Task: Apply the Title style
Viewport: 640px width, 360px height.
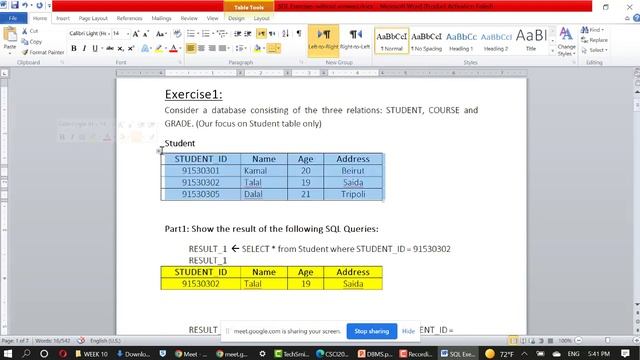Action: (531, 40)
